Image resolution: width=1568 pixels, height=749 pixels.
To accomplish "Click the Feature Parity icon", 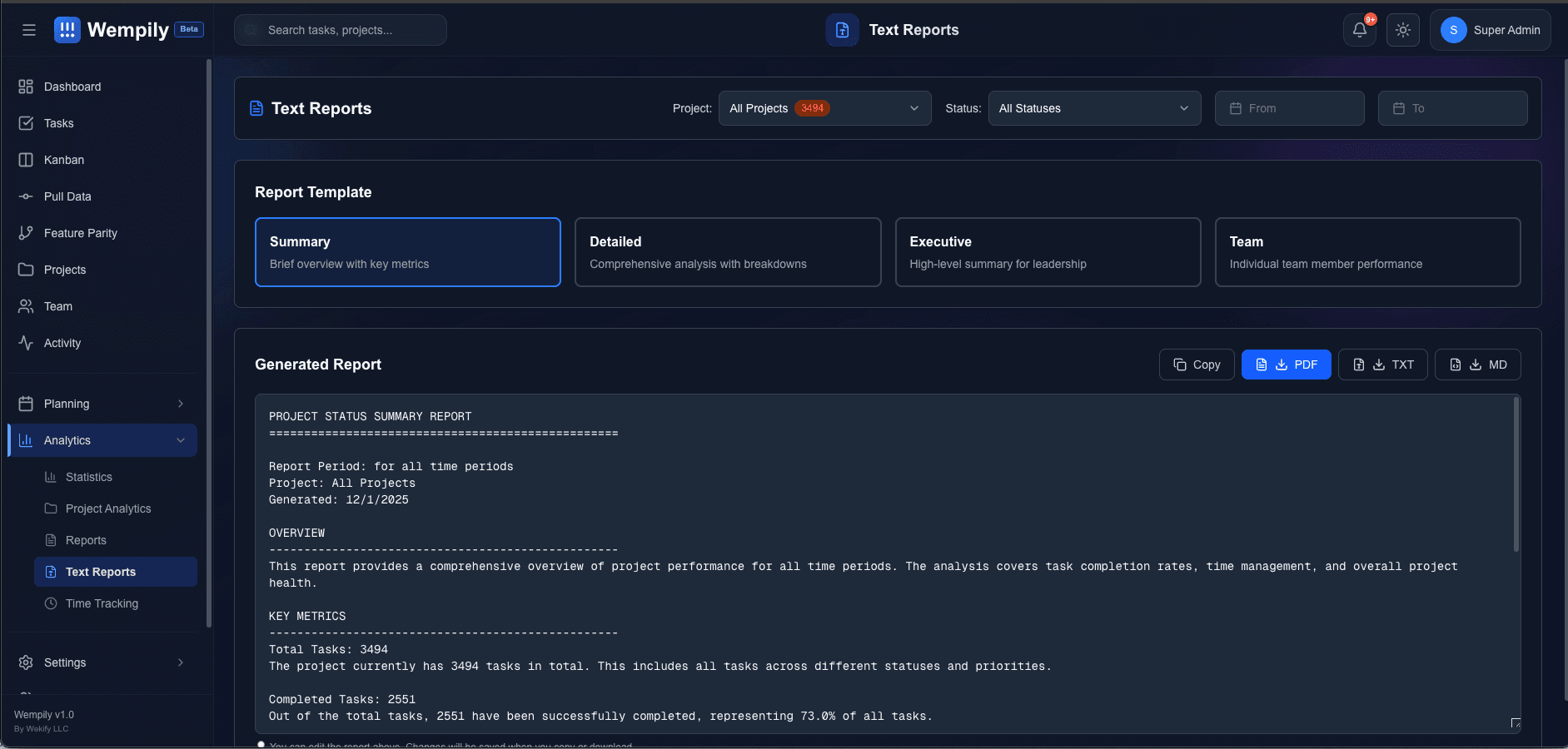I will coord(26,233).
